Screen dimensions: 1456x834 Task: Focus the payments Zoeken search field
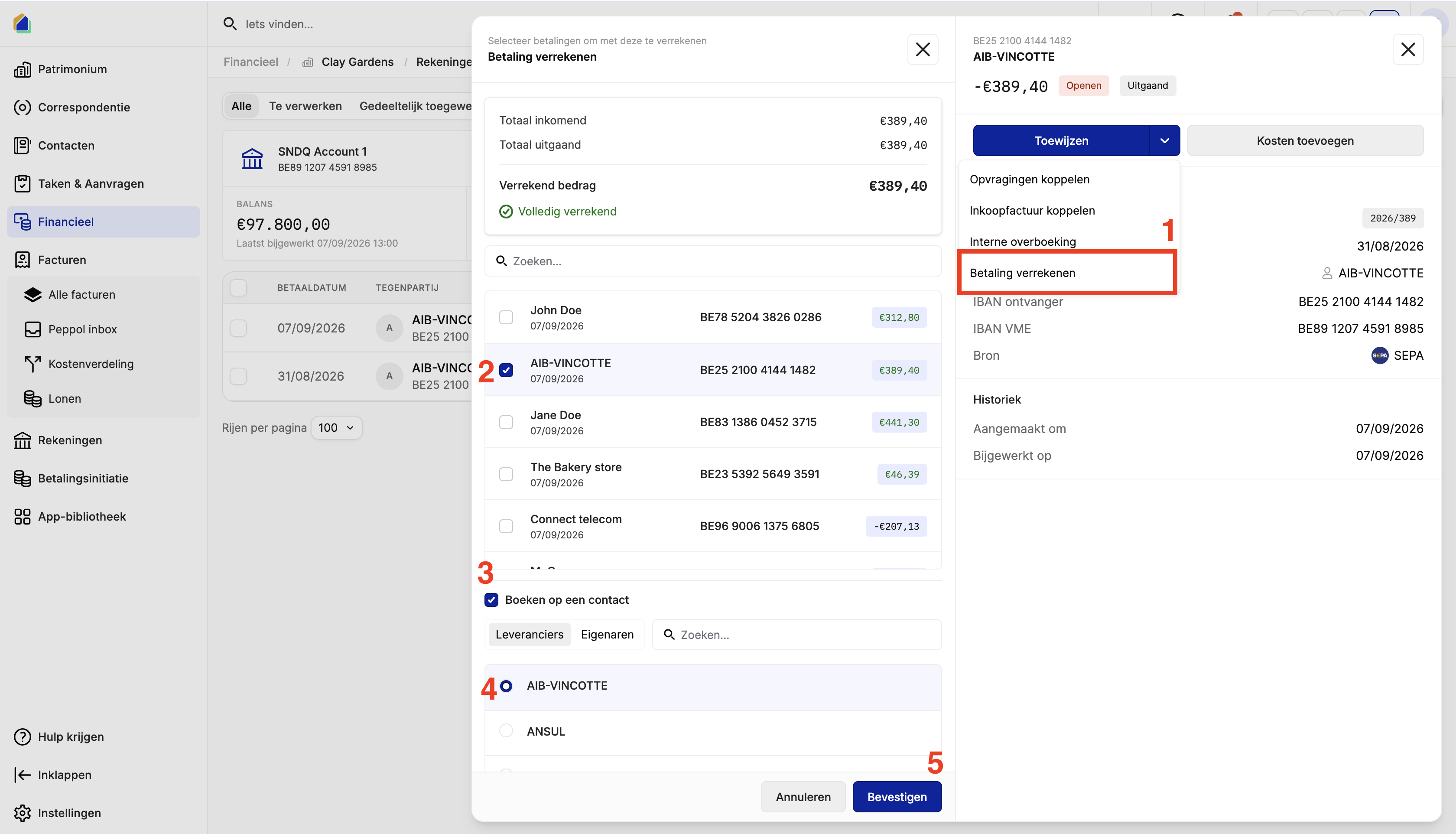point(713,261)
